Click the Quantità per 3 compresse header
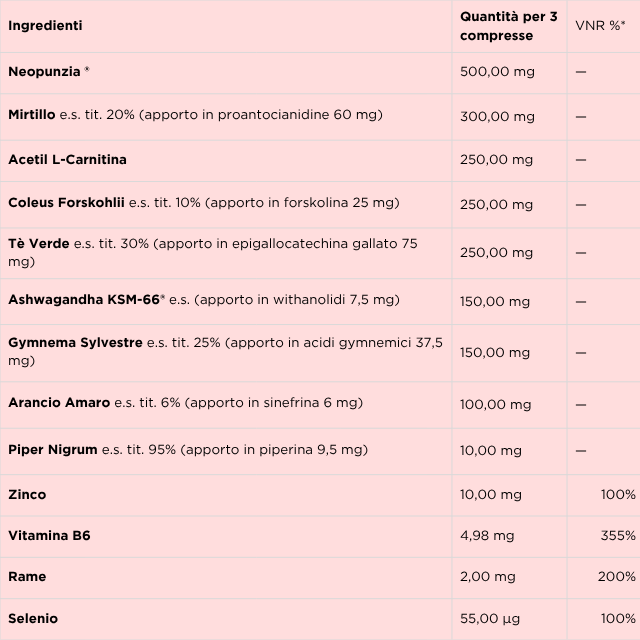 [508, 26]
